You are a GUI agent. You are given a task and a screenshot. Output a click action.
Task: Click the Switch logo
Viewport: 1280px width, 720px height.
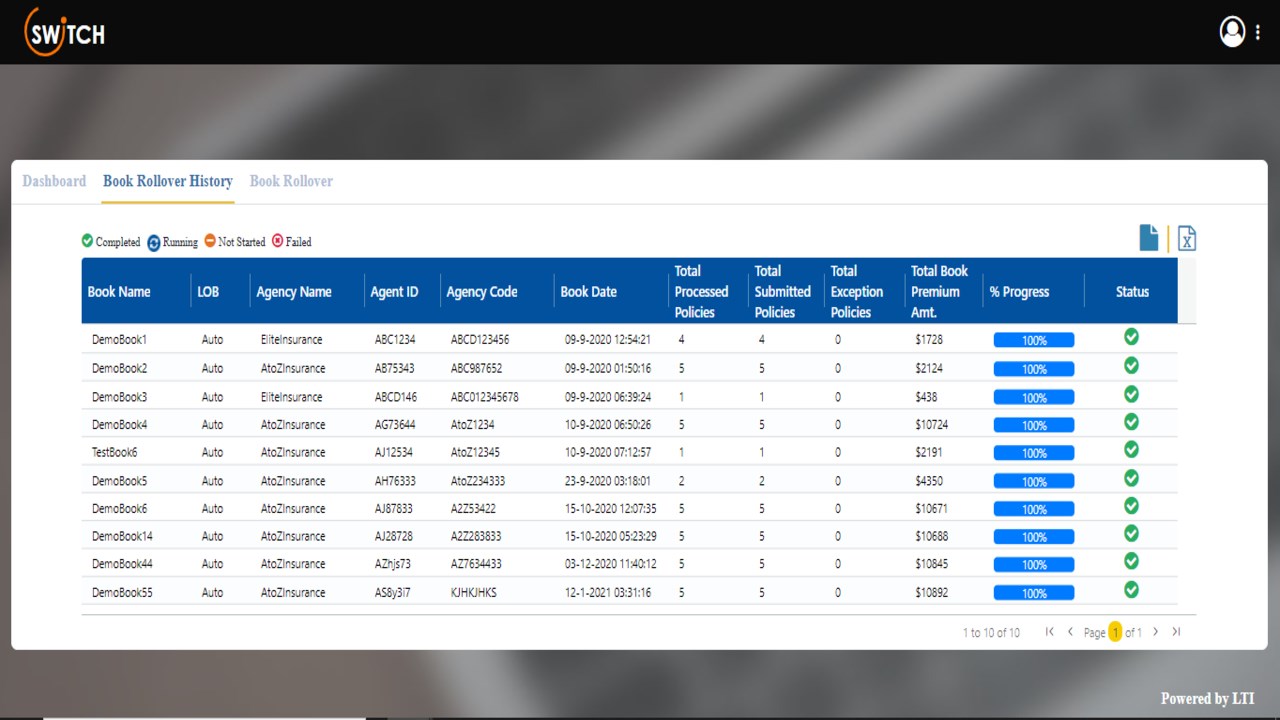pyautogui.click(x=65, y=31)
